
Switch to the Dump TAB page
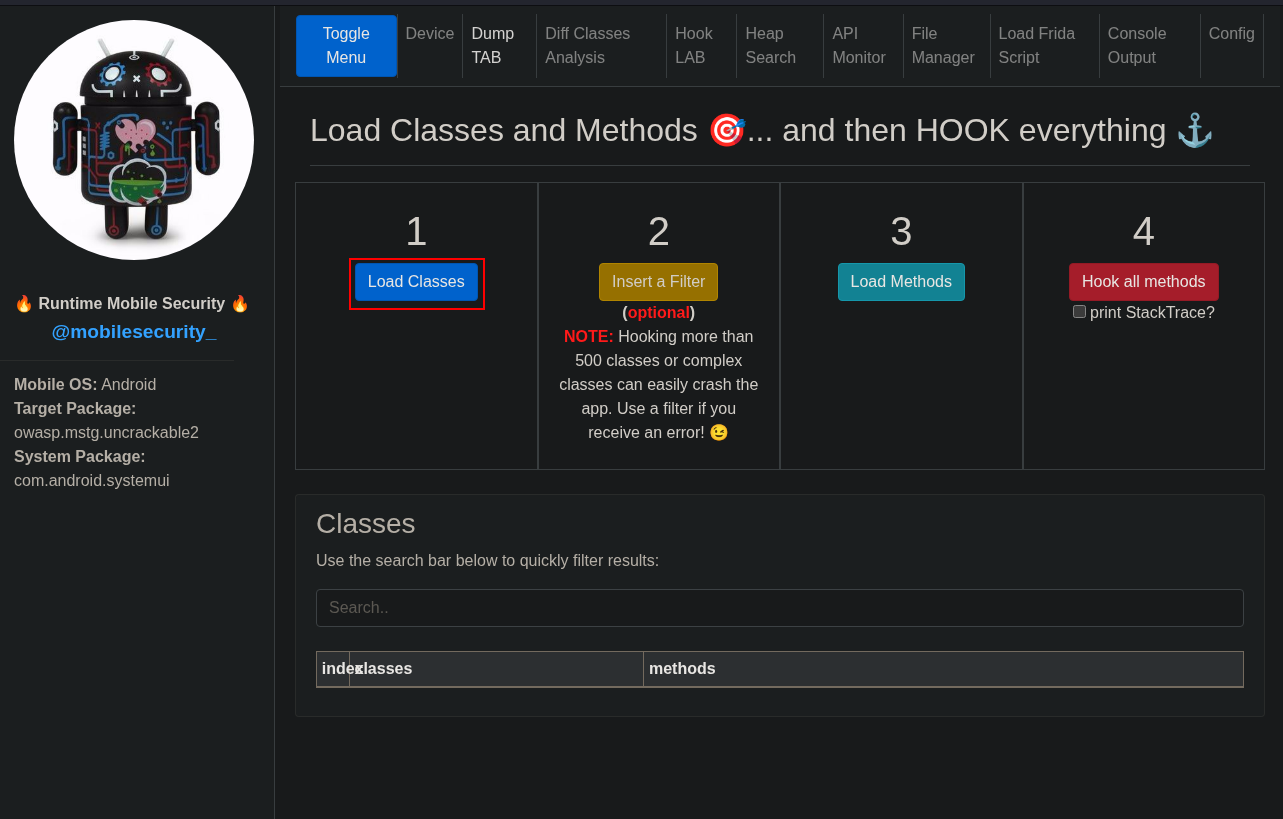point(493,46)
